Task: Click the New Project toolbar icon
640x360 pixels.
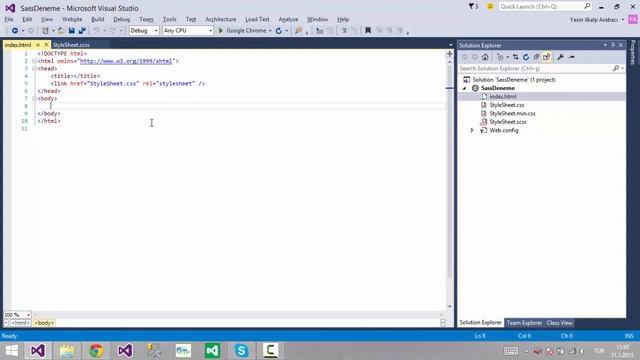Action: pyautogui.click(x=45, y=31)
